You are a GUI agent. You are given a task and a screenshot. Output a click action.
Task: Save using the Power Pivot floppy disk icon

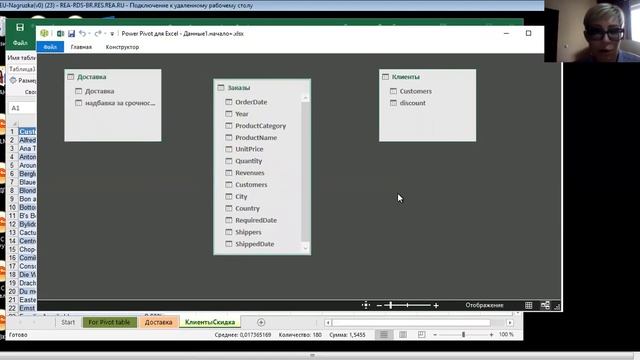pyautogui.click(x=71, y=33)
